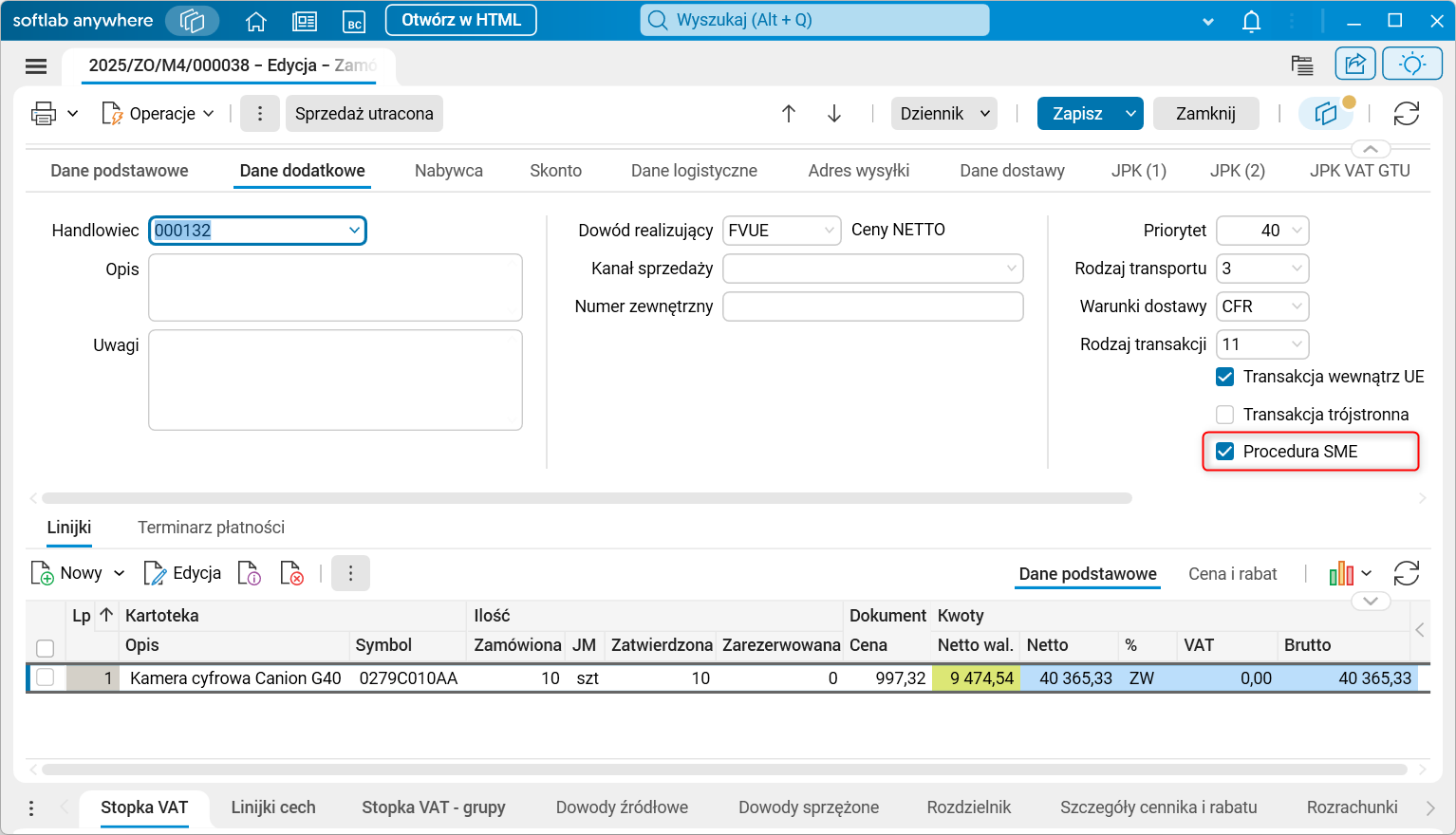Select the Kamera cyfrowa row checkbox
Viewport: 1456px width, 835px height.
[45, 677]
